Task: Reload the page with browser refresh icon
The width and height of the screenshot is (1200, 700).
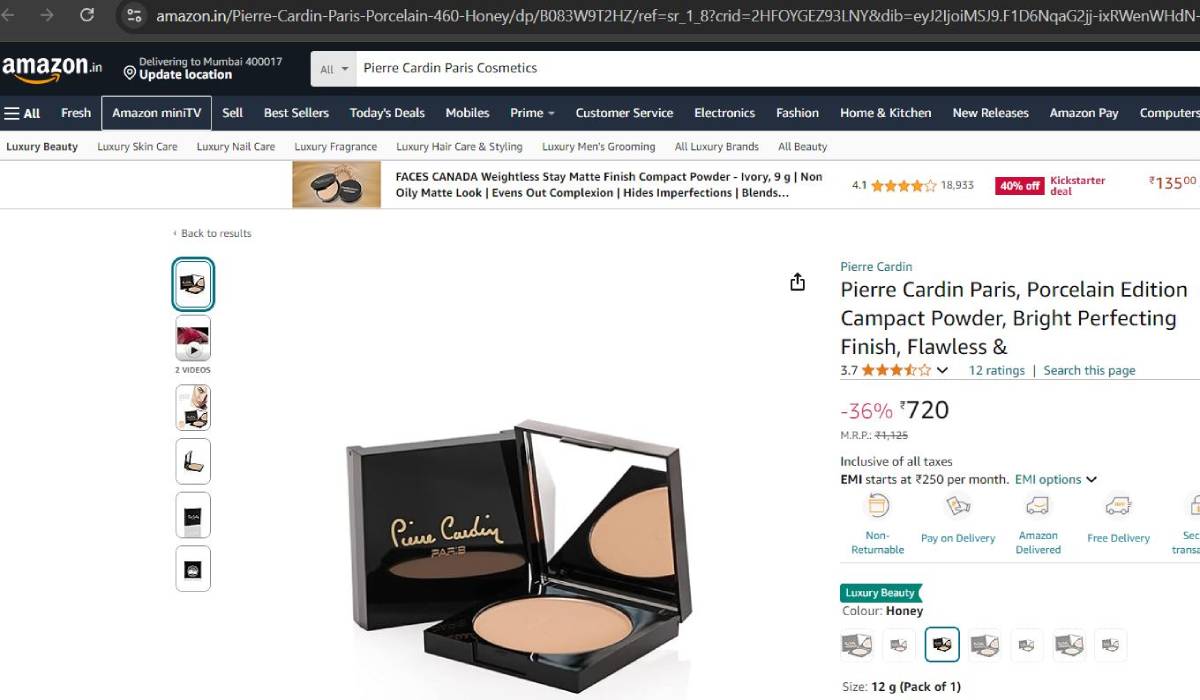Action: coord(87,15)
